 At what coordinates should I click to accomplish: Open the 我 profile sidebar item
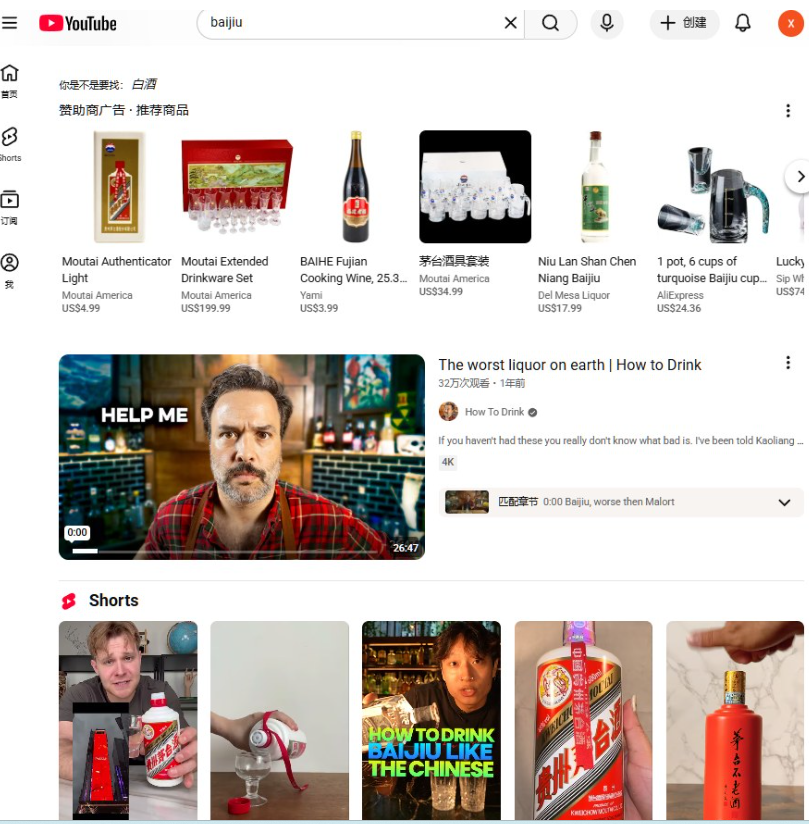click(9, 270)
